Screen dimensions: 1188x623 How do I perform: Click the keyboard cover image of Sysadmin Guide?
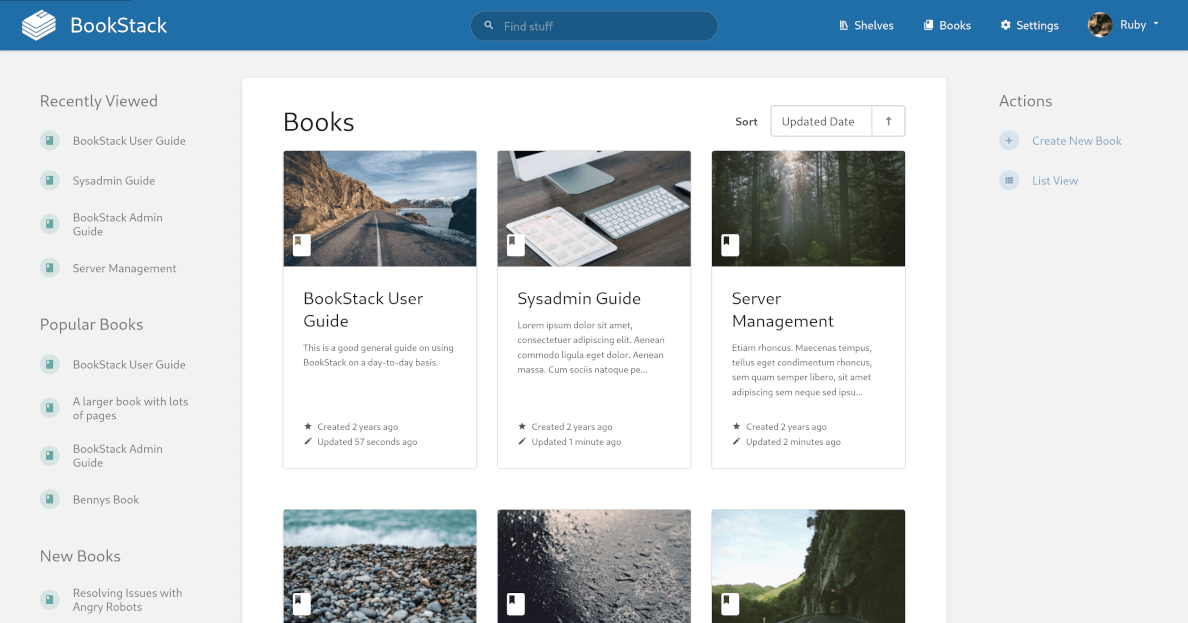[x=594, y=208]
